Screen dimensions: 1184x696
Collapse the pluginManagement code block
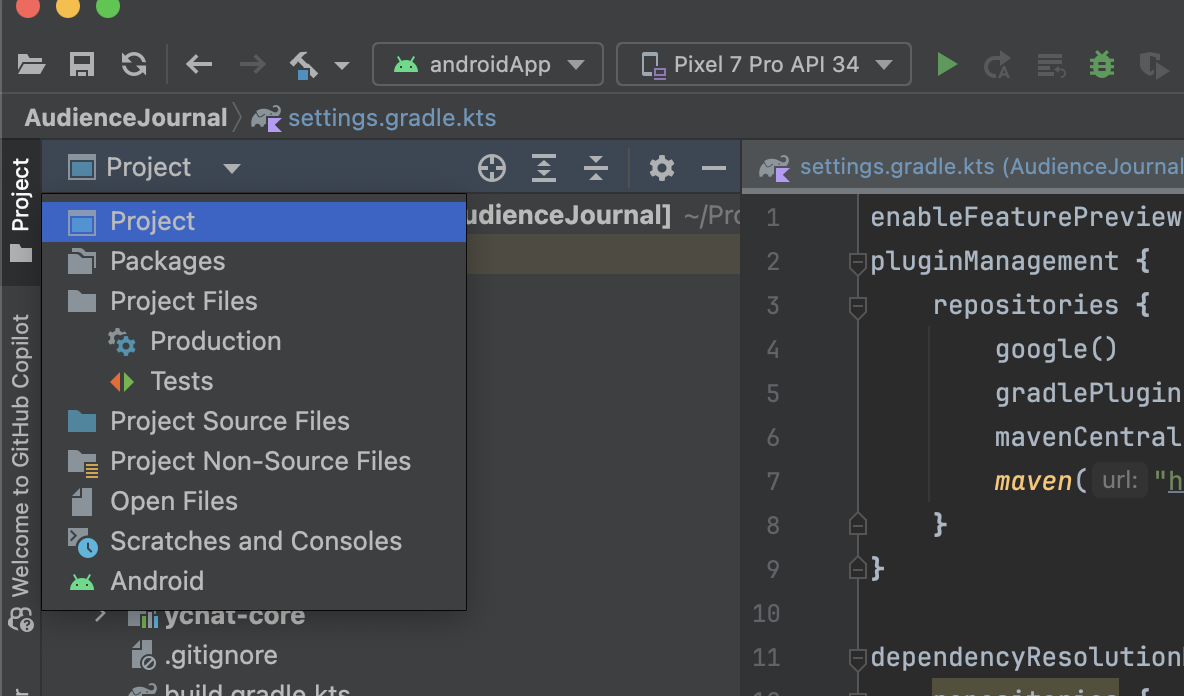(x=857, y=262)
